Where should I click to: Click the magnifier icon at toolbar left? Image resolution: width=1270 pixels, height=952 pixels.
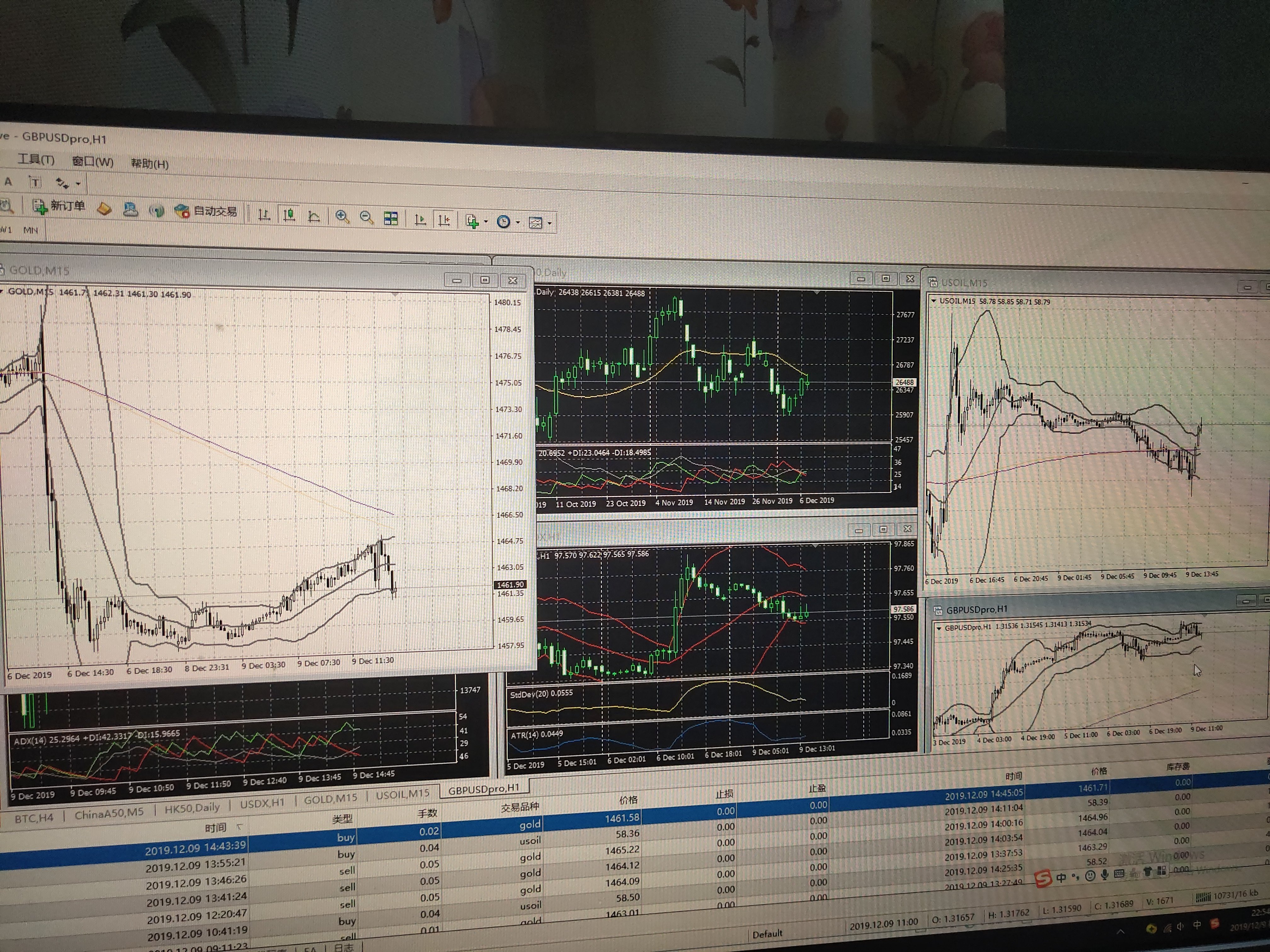pyautogui.click(x=6, y=206)
